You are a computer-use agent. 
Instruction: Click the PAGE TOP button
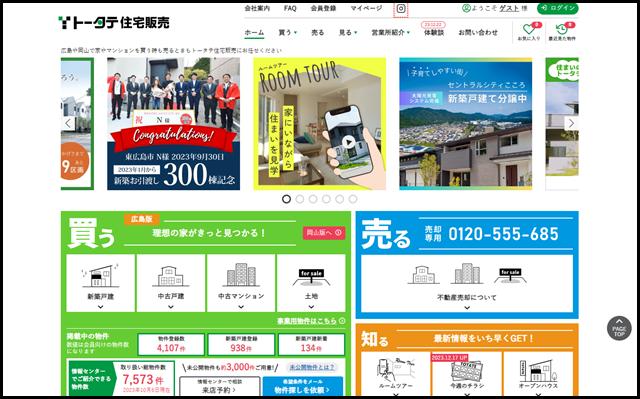[x=619, y=328]
